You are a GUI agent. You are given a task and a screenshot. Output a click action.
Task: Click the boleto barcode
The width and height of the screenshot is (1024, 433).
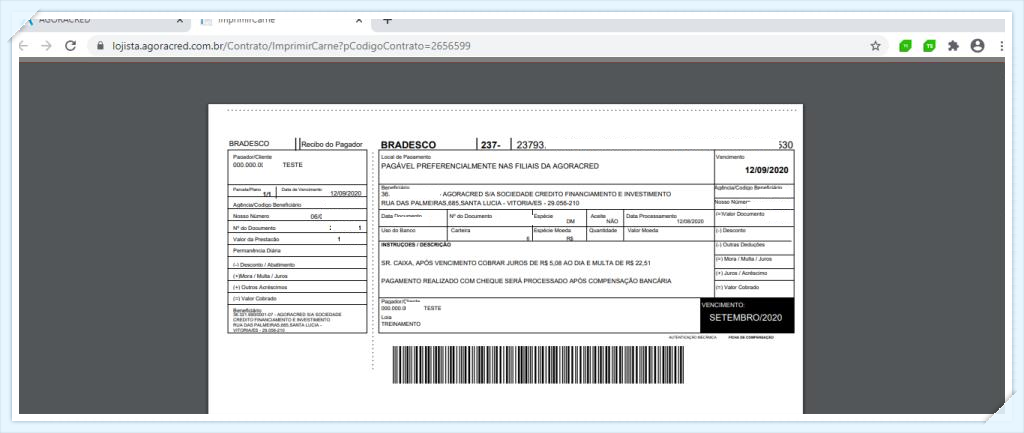point(538,364)
